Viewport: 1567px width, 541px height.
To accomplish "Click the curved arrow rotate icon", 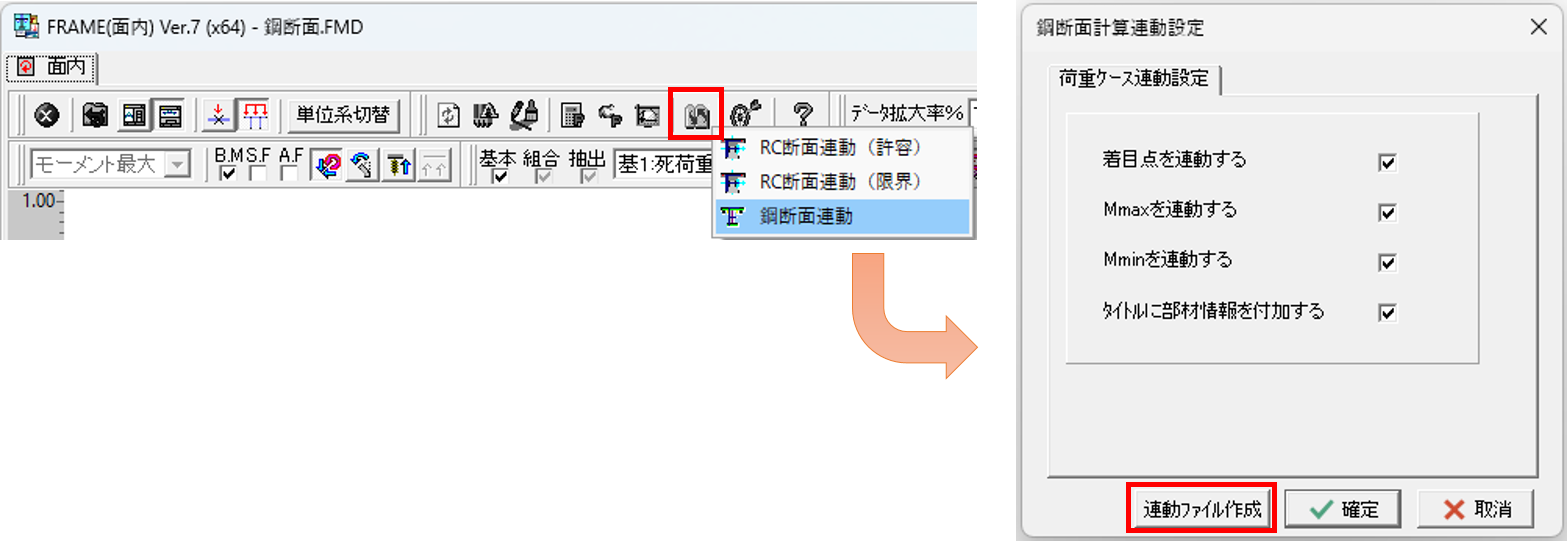I will 362,165.
